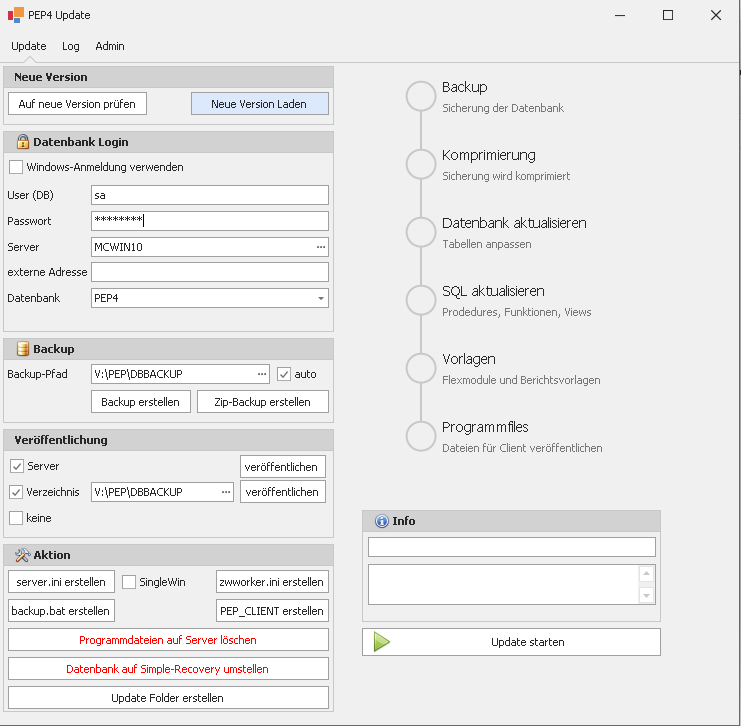The image size is (741, 726).
Task: Click the SQL aktualisieren step circle
Action: 420,300
